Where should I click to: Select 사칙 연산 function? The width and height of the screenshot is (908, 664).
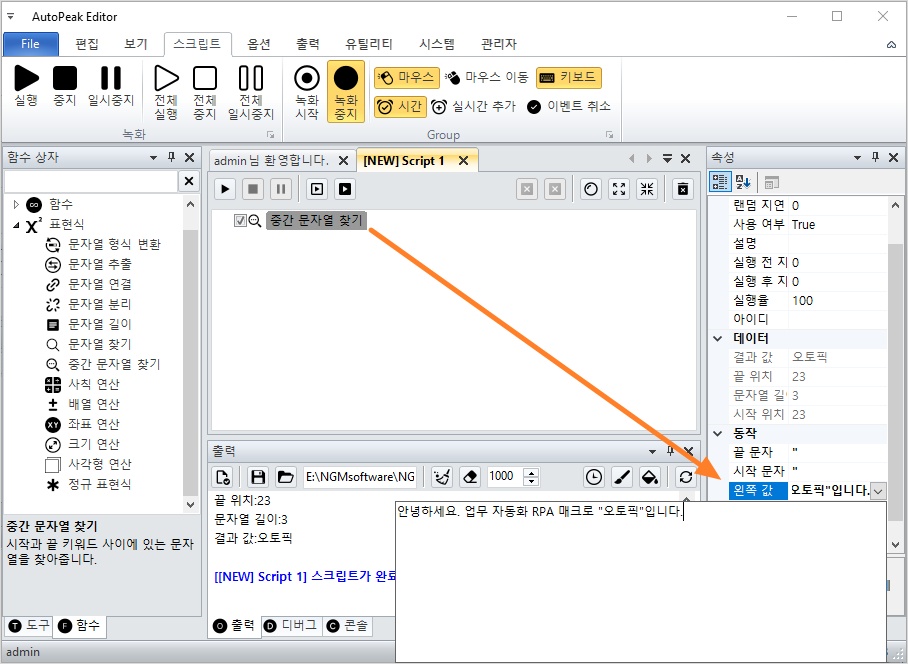tap(93, 384)
